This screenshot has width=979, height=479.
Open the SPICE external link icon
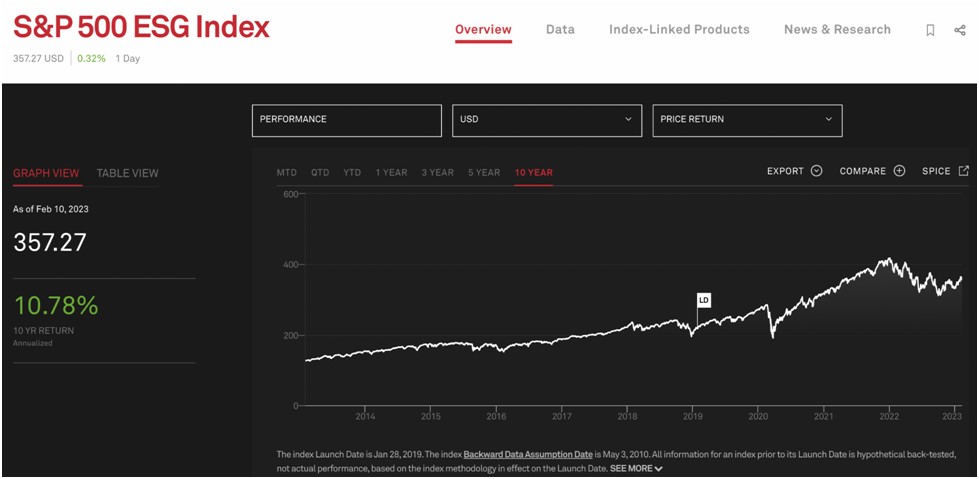[x=963, y=170]
